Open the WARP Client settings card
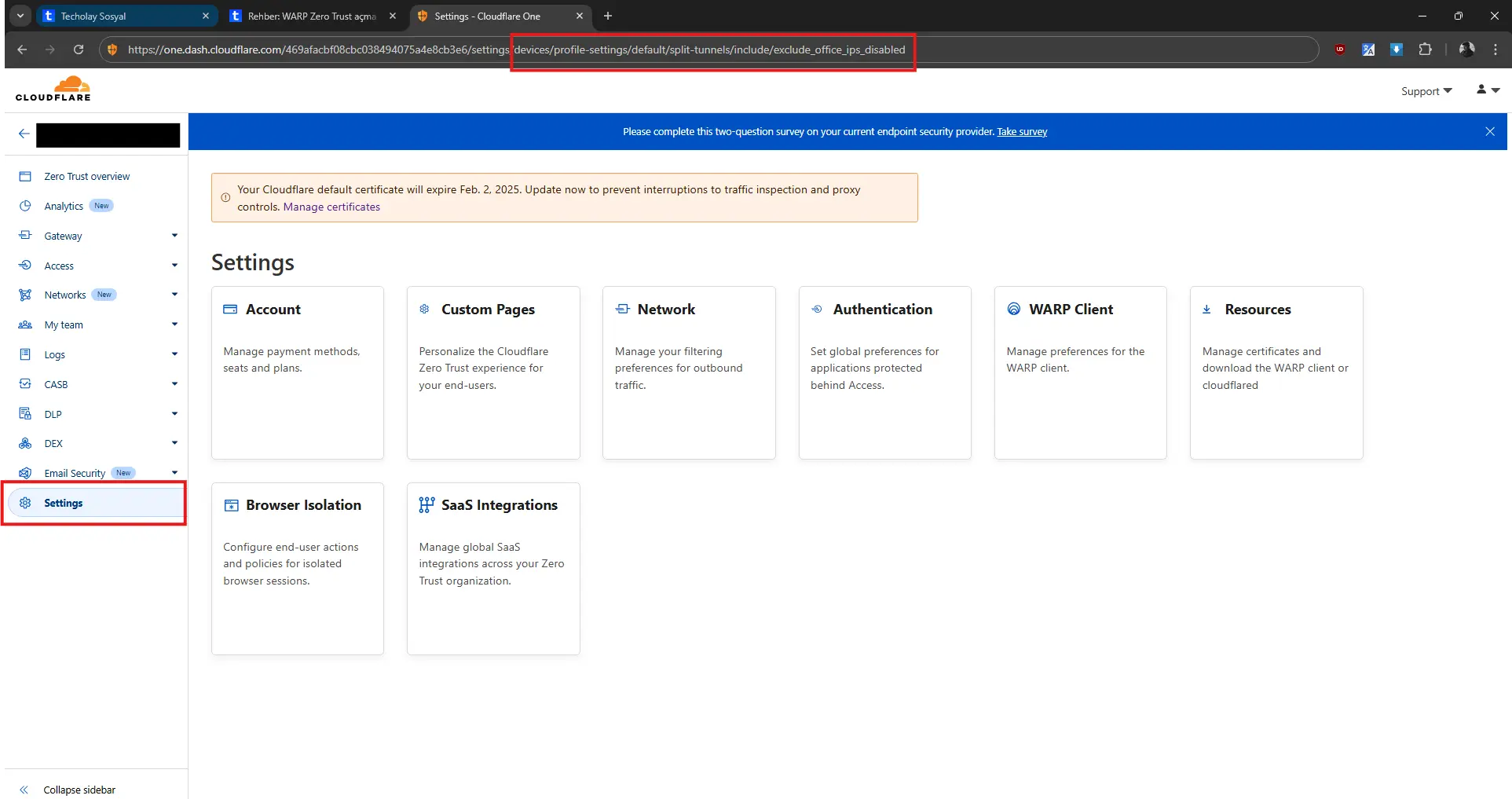The width and height of the screenshot is (1512, 799). (x=1081, y=372)
